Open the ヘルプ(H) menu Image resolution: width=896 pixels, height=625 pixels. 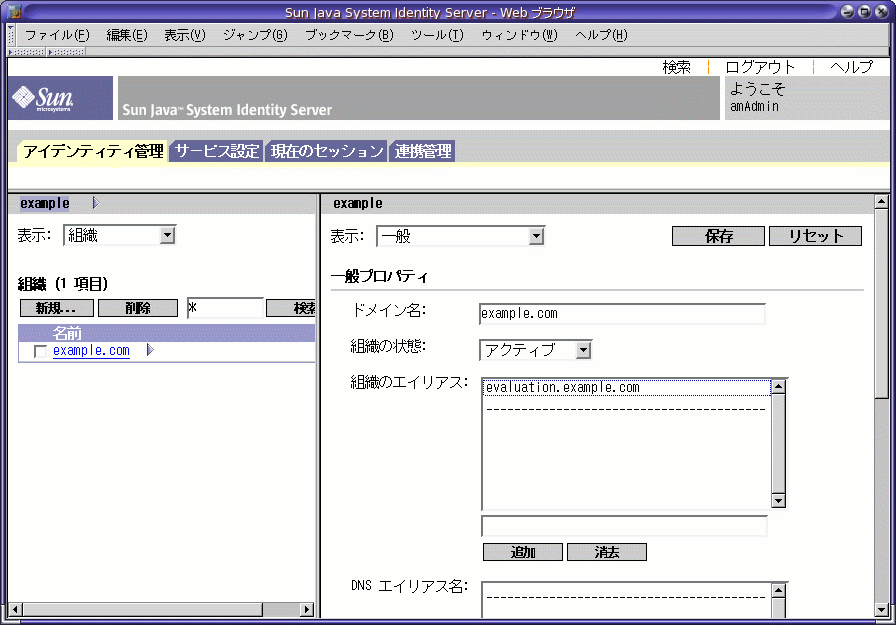click(x=601, y=35)
